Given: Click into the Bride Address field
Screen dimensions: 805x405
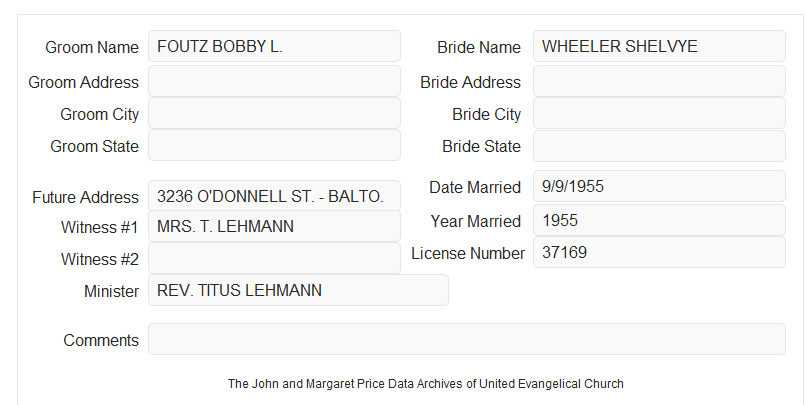Looking at the screenshot, I should click(x=659, y=81).
